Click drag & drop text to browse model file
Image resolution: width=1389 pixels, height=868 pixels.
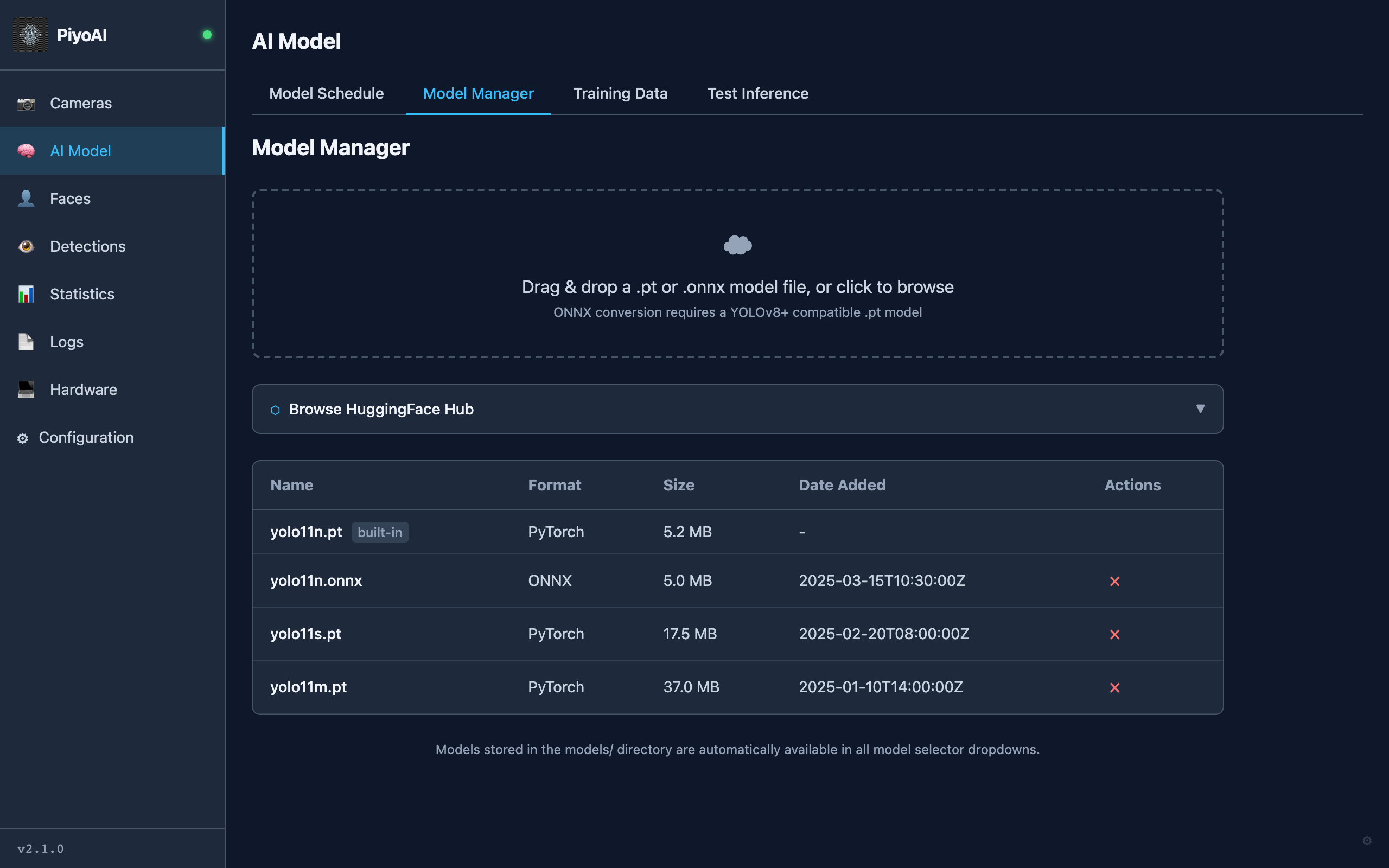(737, 287)
